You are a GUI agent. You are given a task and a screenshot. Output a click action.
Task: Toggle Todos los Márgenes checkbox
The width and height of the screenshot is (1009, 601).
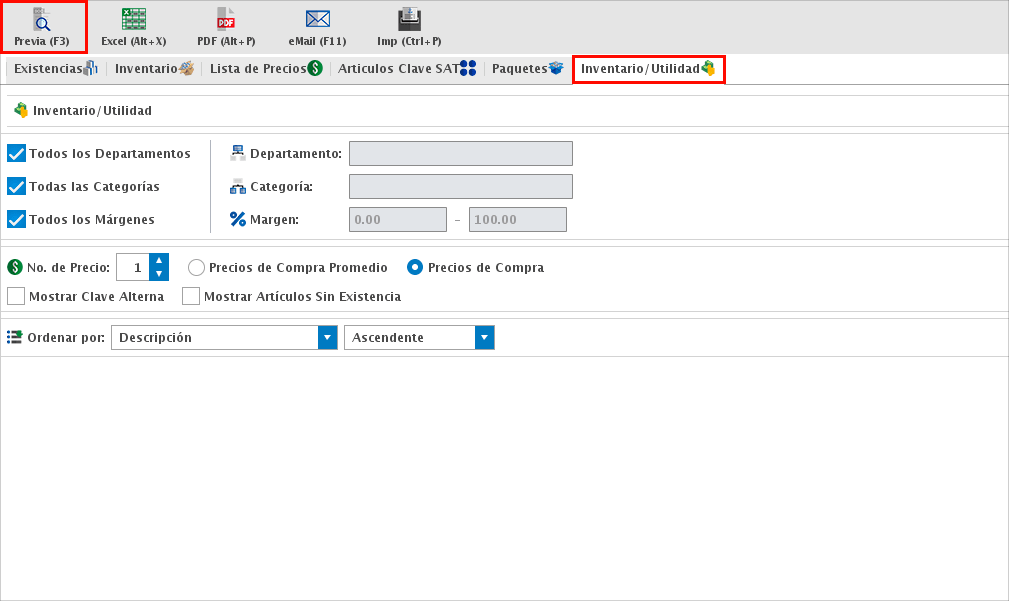(x=16, y=219)
